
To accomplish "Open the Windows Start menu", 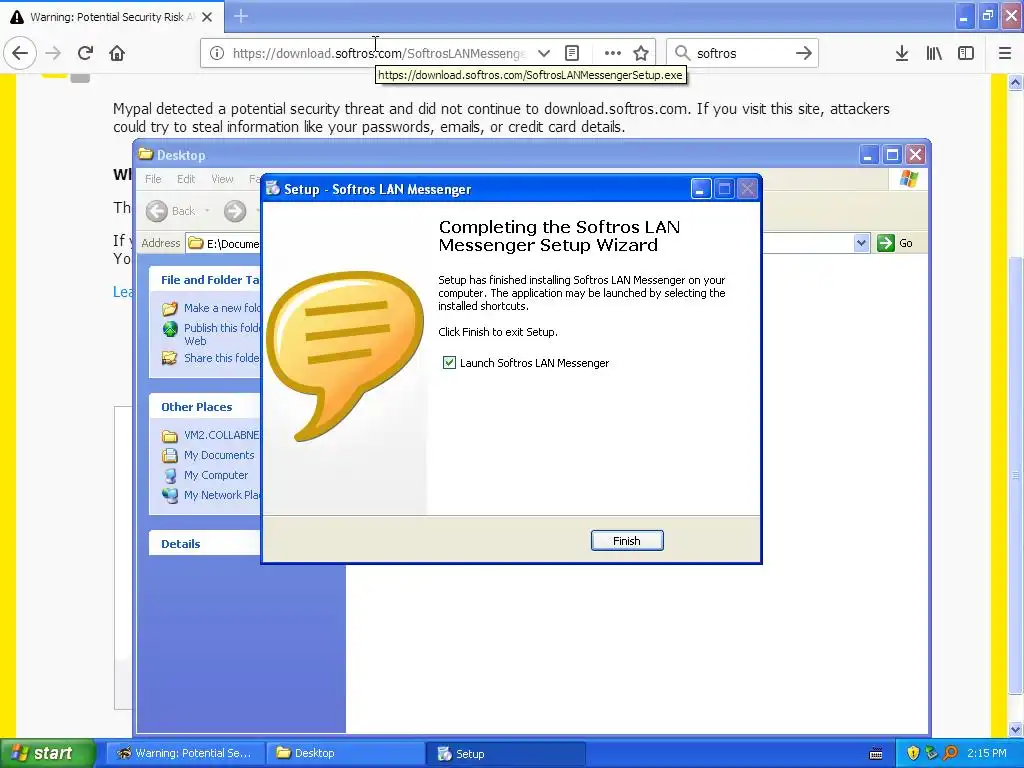I will click(x=47, y=754).
